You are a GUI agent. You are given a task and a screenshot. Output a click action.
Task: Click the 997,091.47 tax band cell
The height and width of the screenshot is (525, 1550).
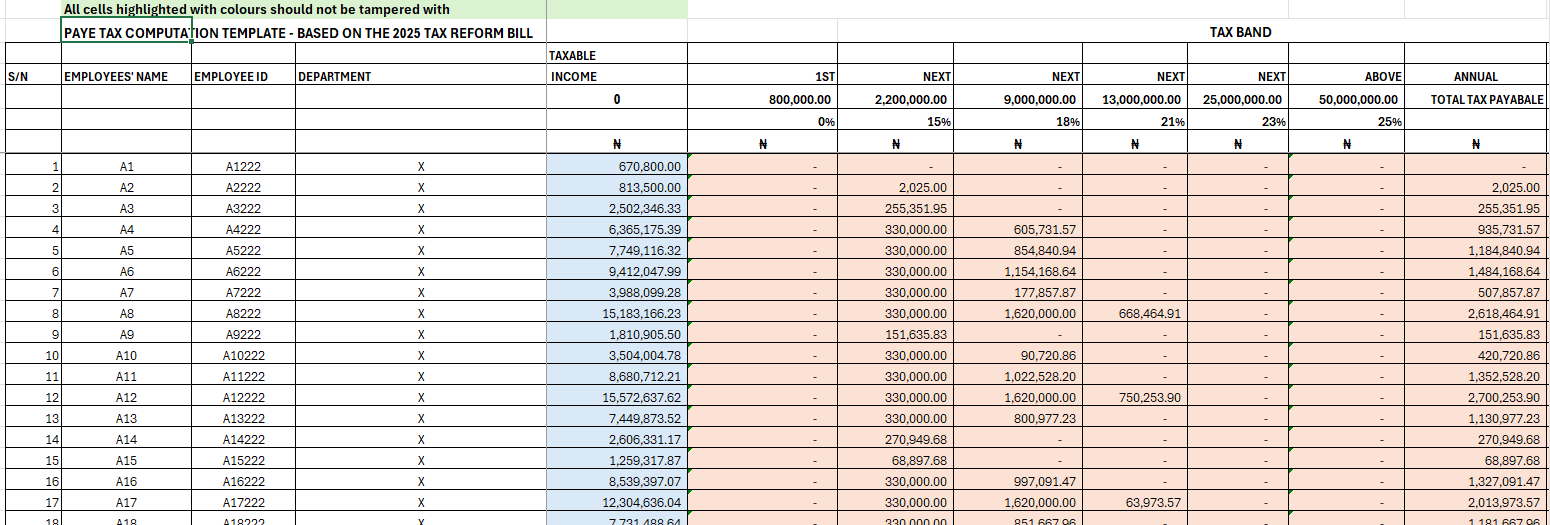(x=1018, y=481)
